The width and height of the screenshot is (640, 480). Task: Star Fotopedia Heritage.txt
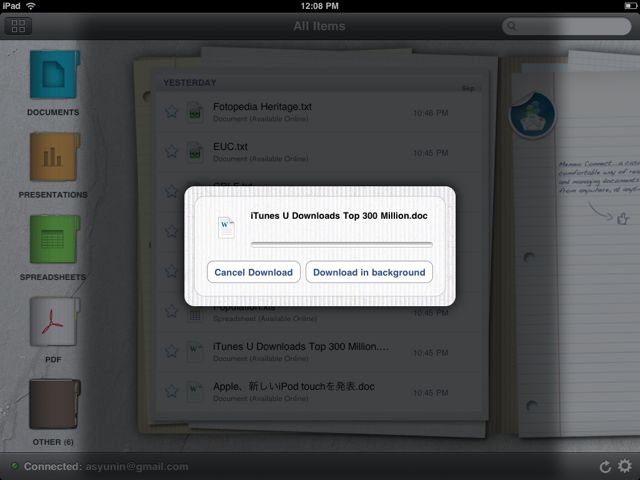tap(171, 111)
